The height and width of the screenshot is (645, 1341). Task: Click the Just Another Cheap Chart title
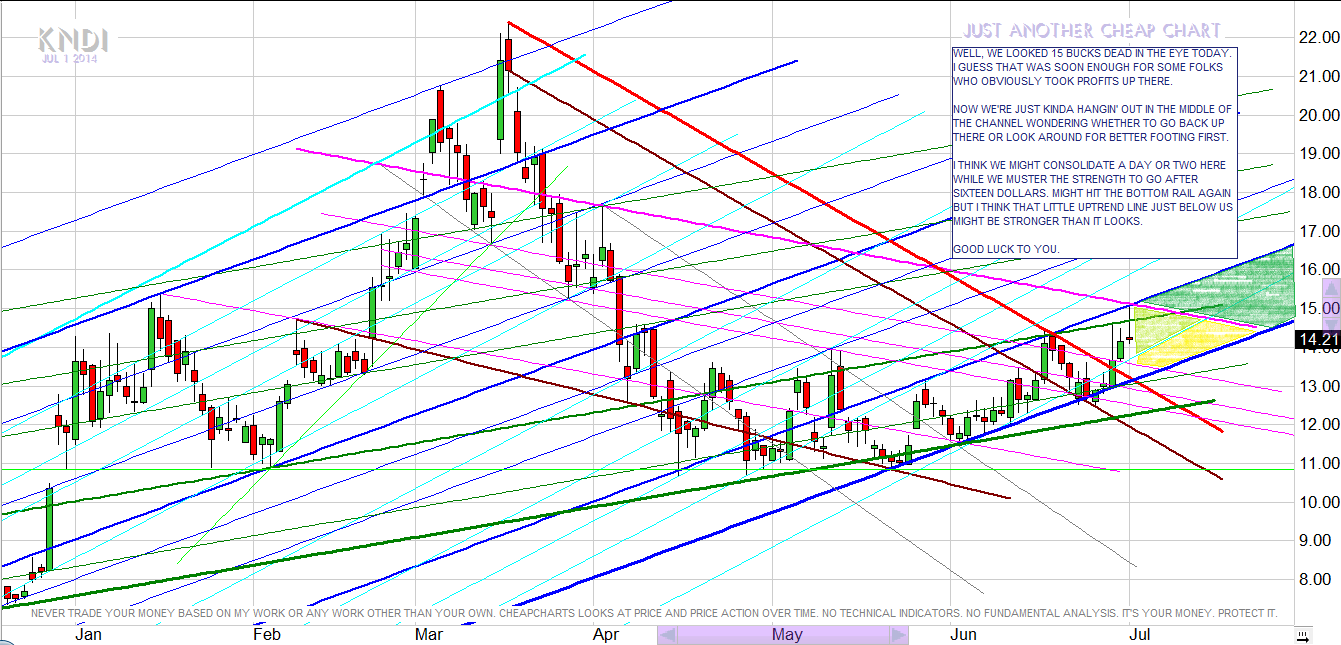tap(1092, 30)
